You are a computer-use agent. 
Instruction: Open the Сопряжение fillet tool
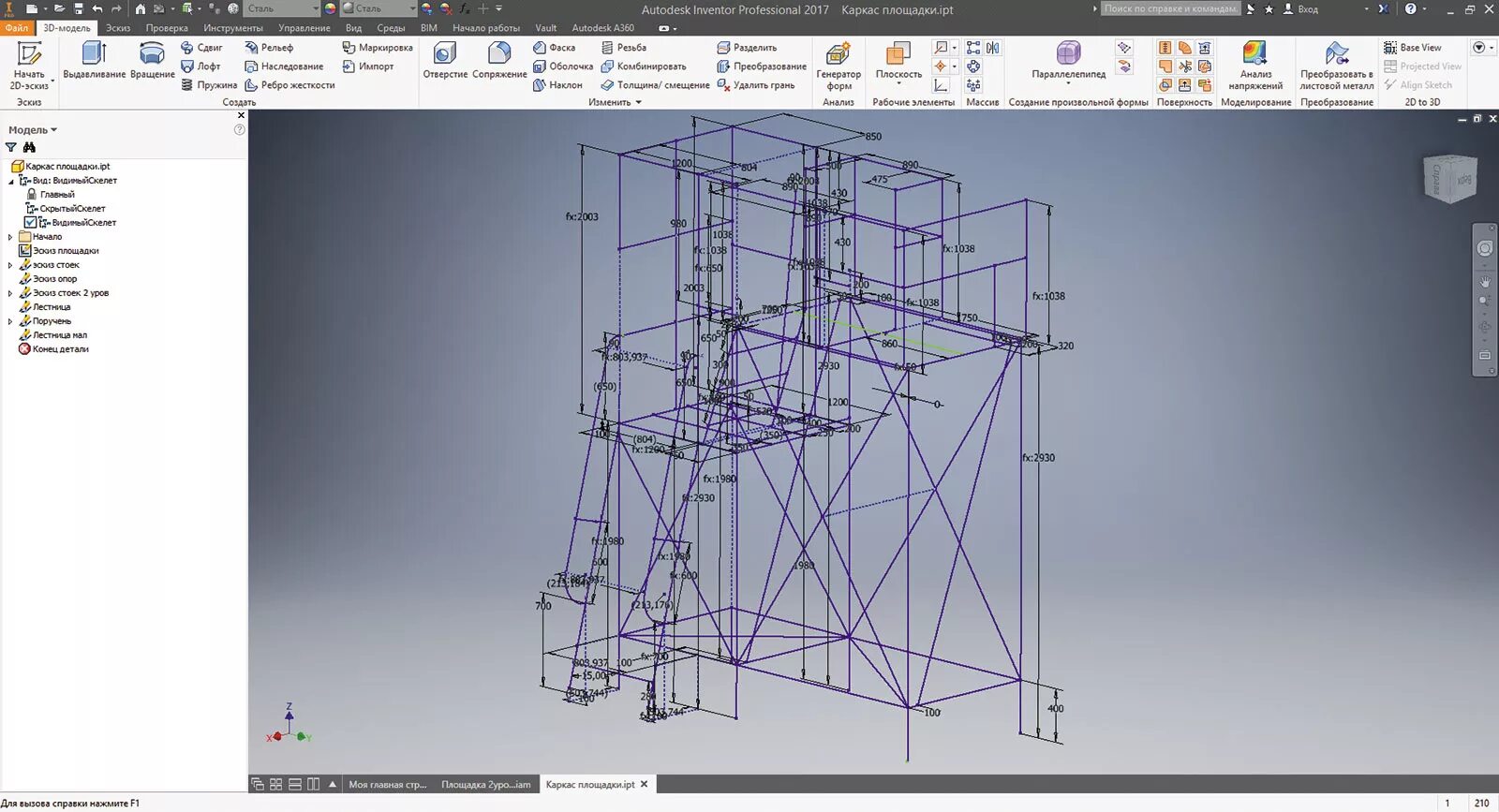pyautogui.click(x=499, y=62)
